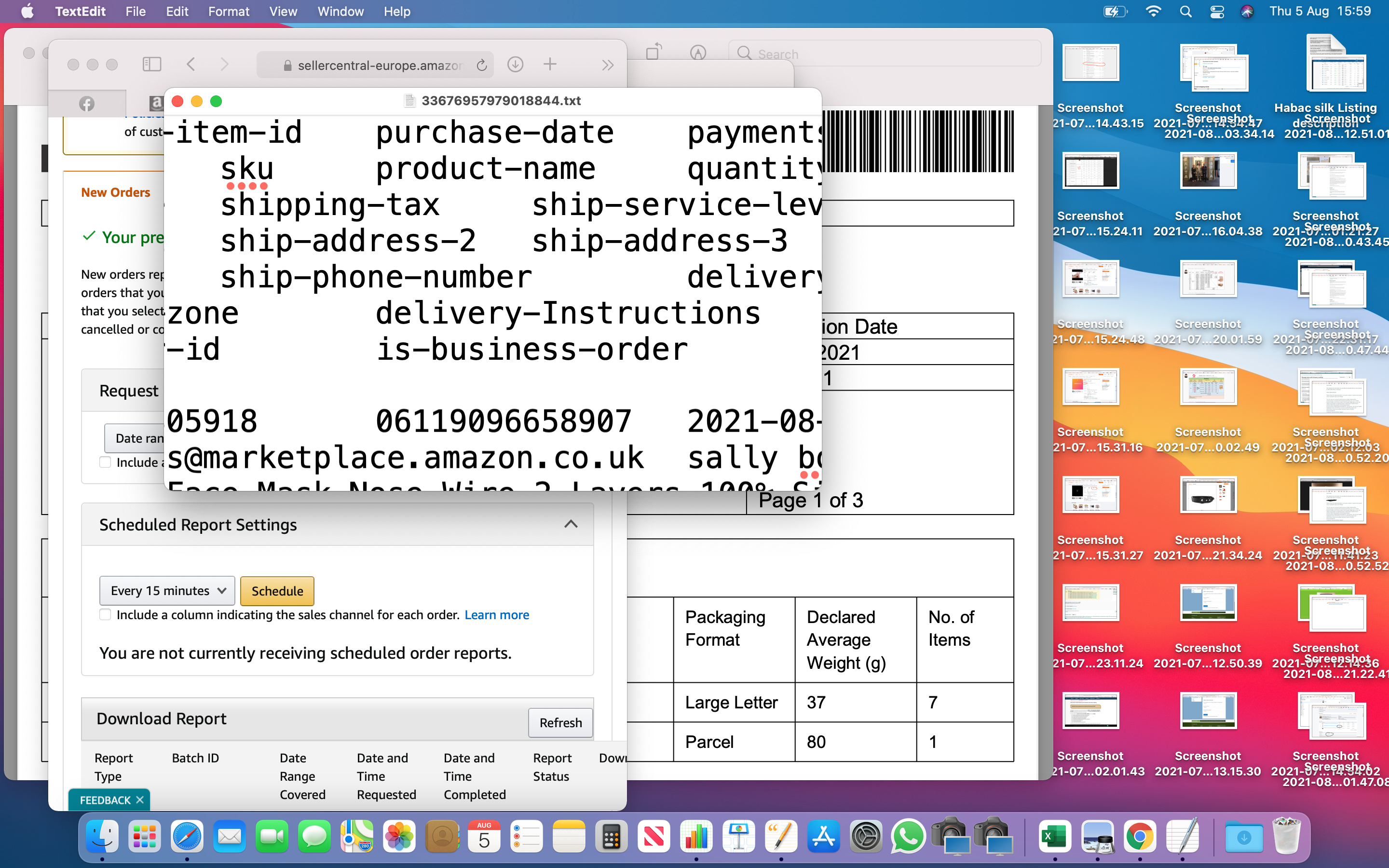Reload the sellercentral page

[x=482, y=65]
